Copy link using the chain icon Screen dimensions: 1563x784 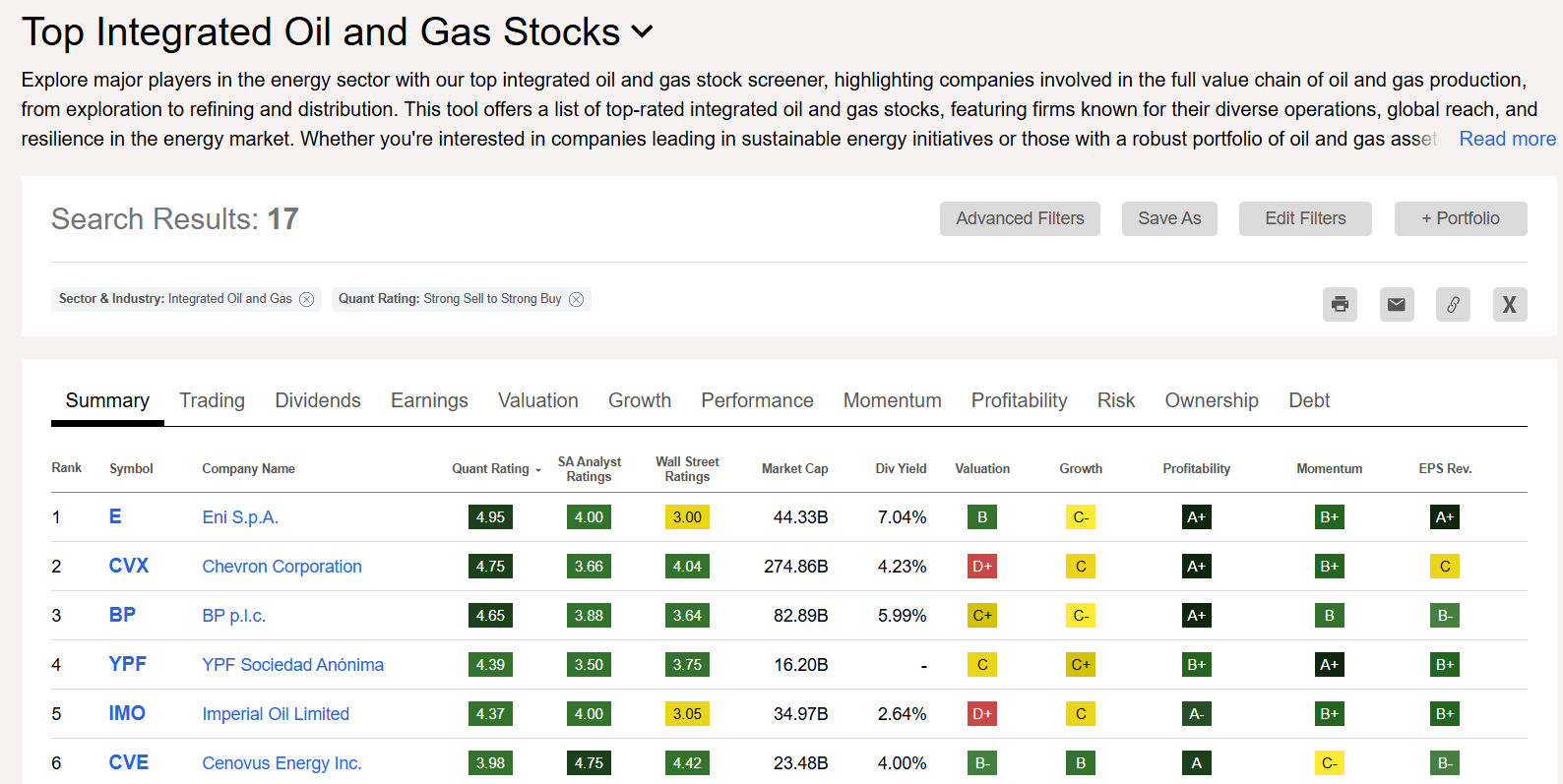click(x=1453, y=304)
